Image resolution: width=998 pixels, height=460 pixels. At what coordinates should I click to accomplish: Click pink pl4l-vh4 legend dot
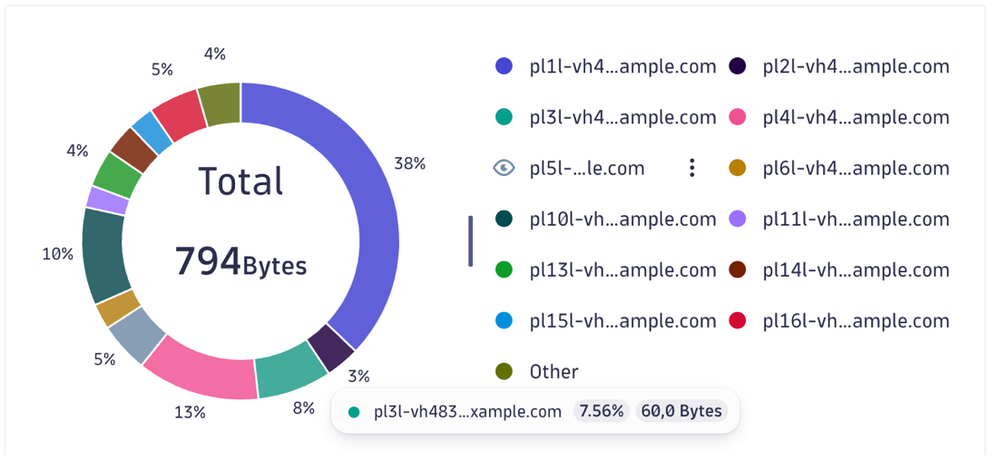(740, 117)
